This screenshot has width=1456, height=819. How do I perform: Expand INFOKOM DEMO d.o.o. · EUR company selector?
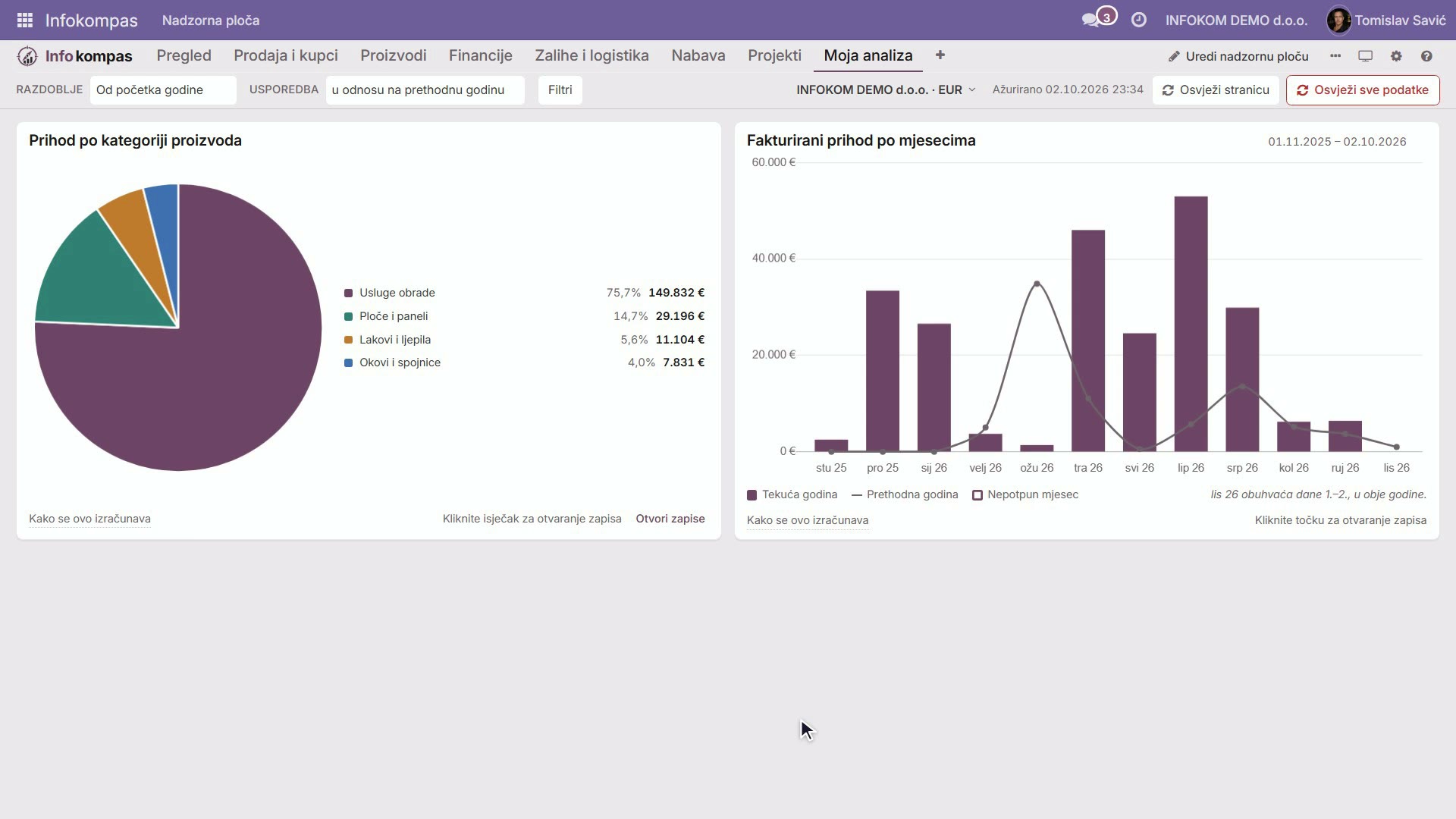coord(886,90)
